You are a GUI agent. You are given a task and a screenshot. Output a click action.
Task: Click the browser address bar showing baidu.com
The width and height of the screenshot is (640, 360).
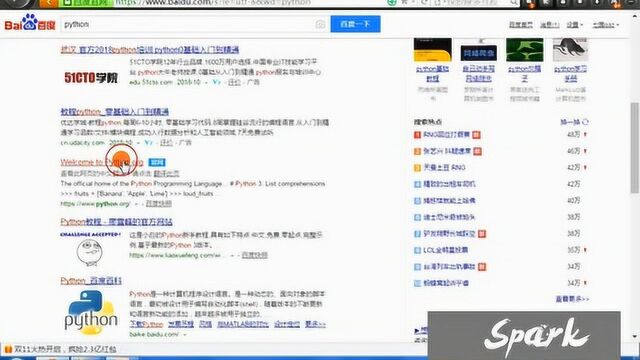click(x=249, y=3)
